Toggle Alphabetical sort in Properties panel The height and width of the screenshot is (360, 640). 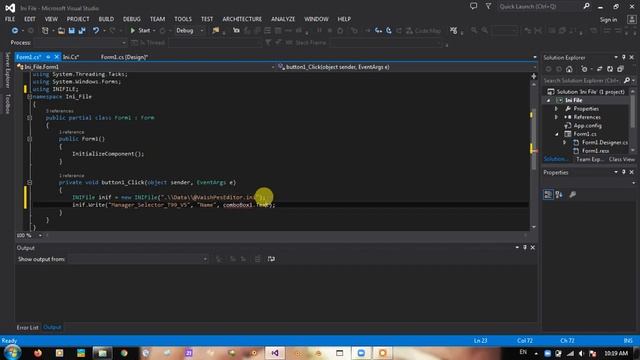click(x=559, y=195)
